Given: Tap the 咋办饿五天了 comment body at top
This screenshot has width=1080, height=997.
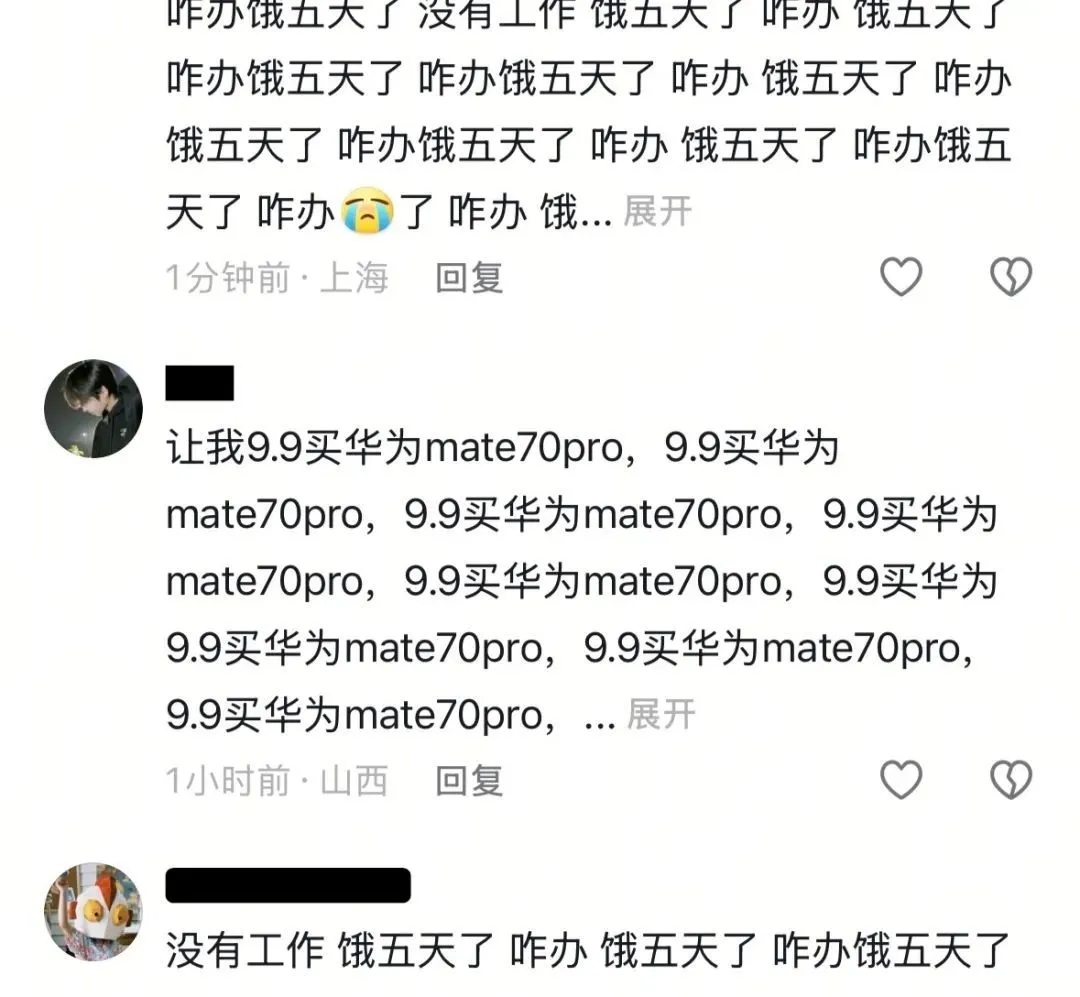Looking at the screenshot, I should (589, 114).
